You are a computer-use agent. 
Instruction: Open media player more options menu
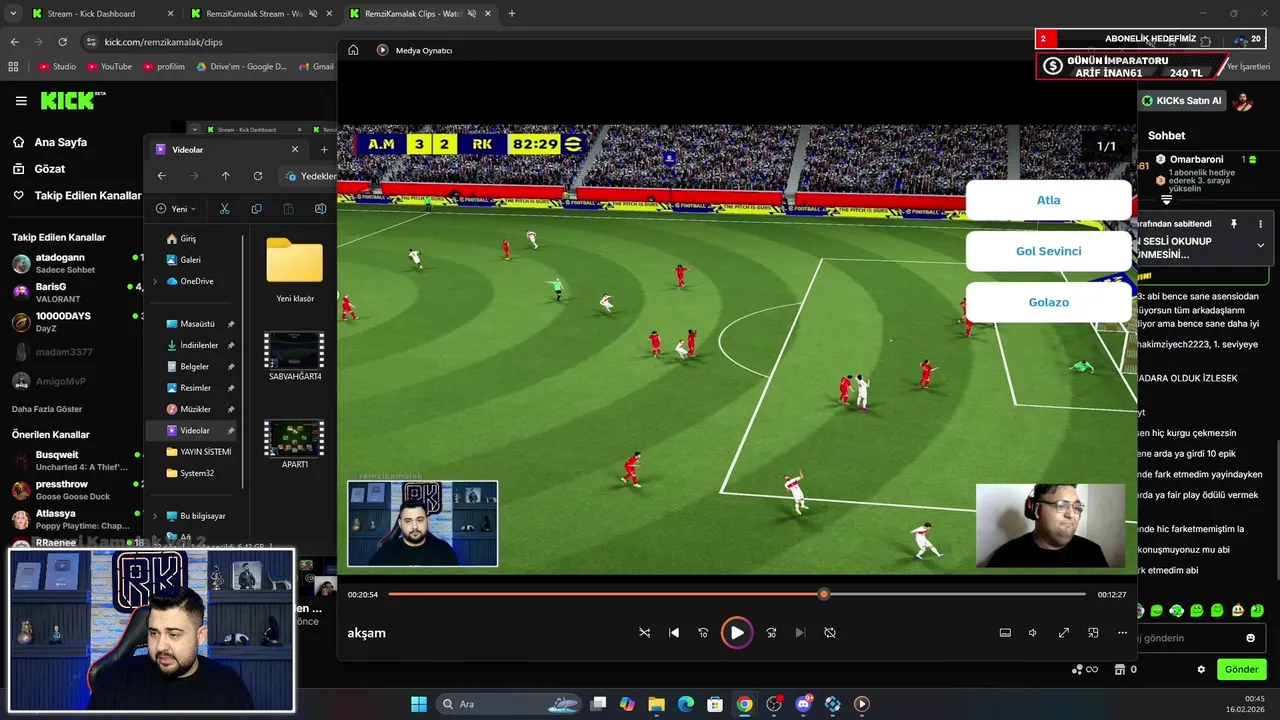click(x=1122, y=633)
